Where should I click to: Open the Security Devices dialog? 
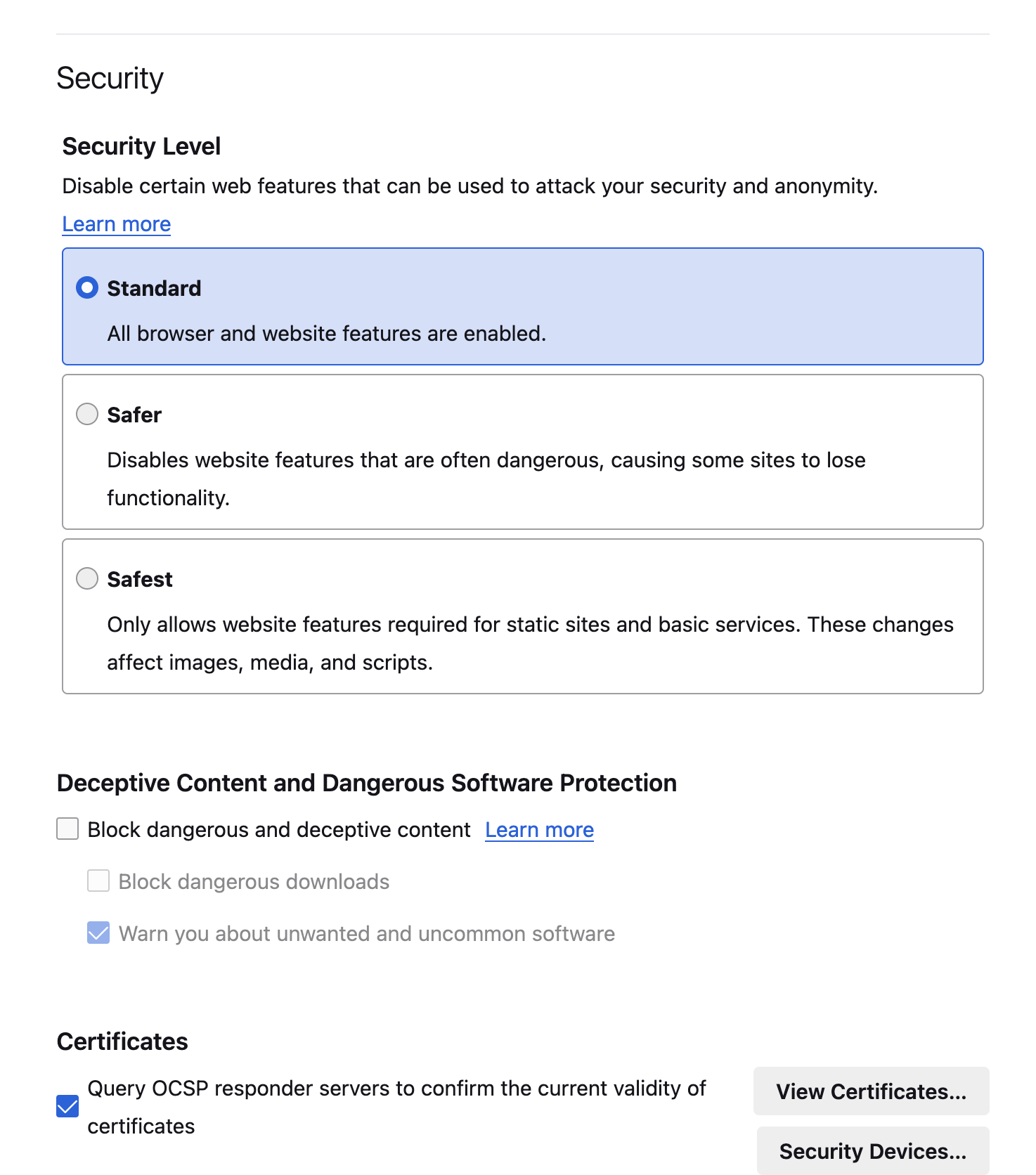[x=872, y=1151]
